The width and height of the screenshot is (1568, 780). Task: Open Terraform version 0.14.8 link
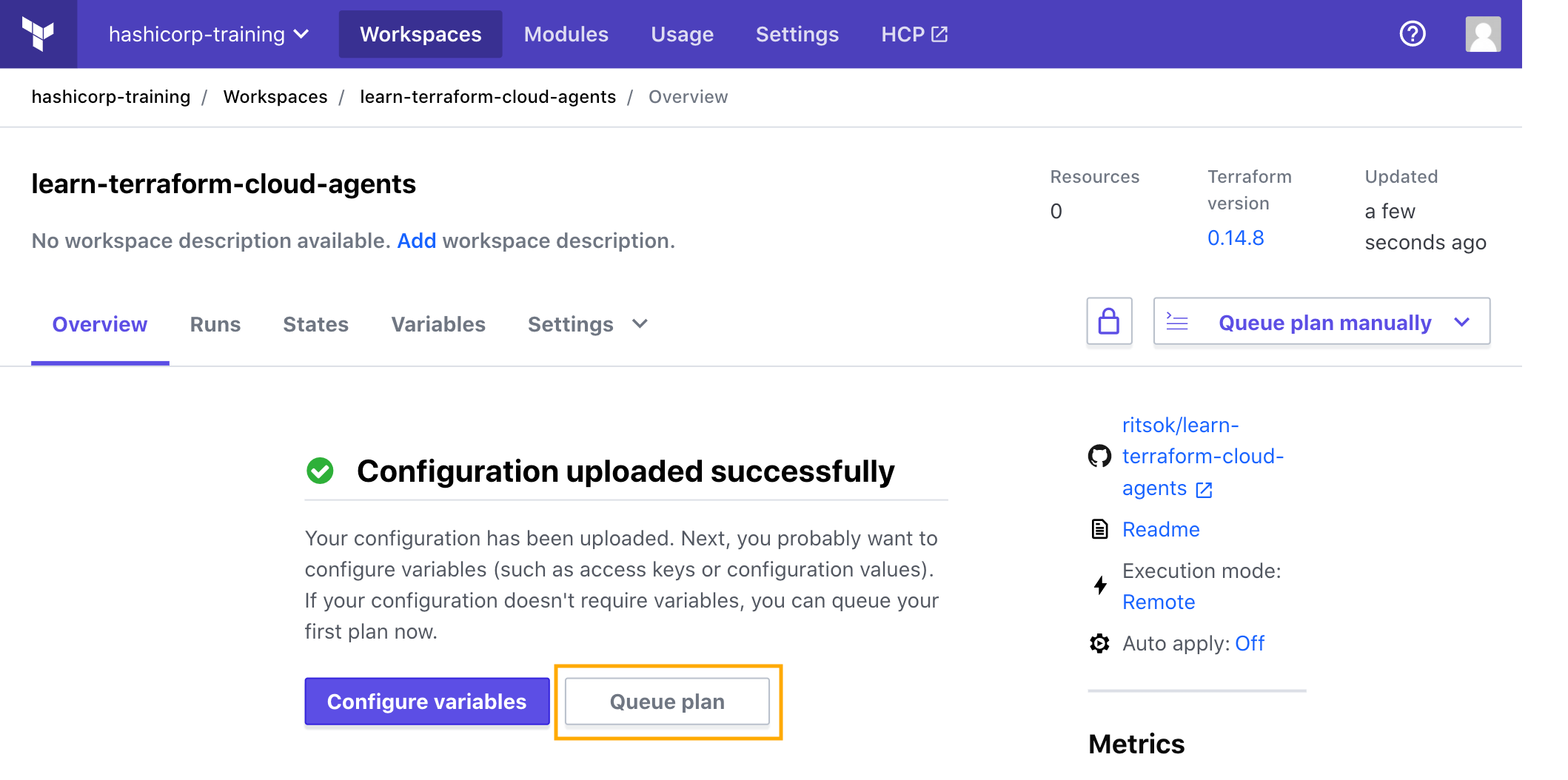(1236, 238)
